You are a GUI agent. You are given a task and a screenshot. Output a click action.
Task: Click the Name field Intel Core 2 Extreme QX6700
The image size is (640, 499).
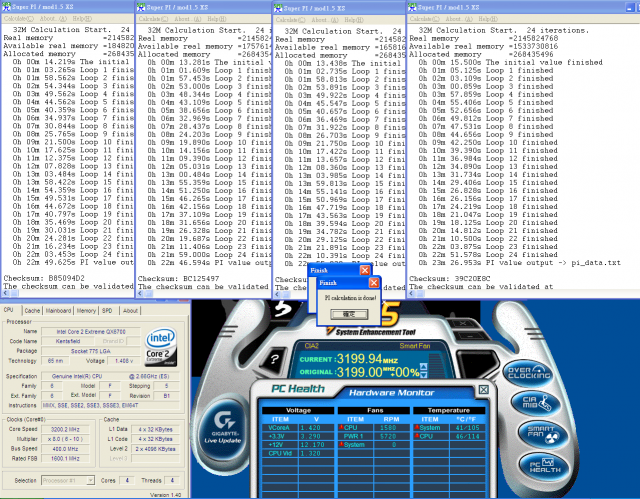tap(91, 331)
